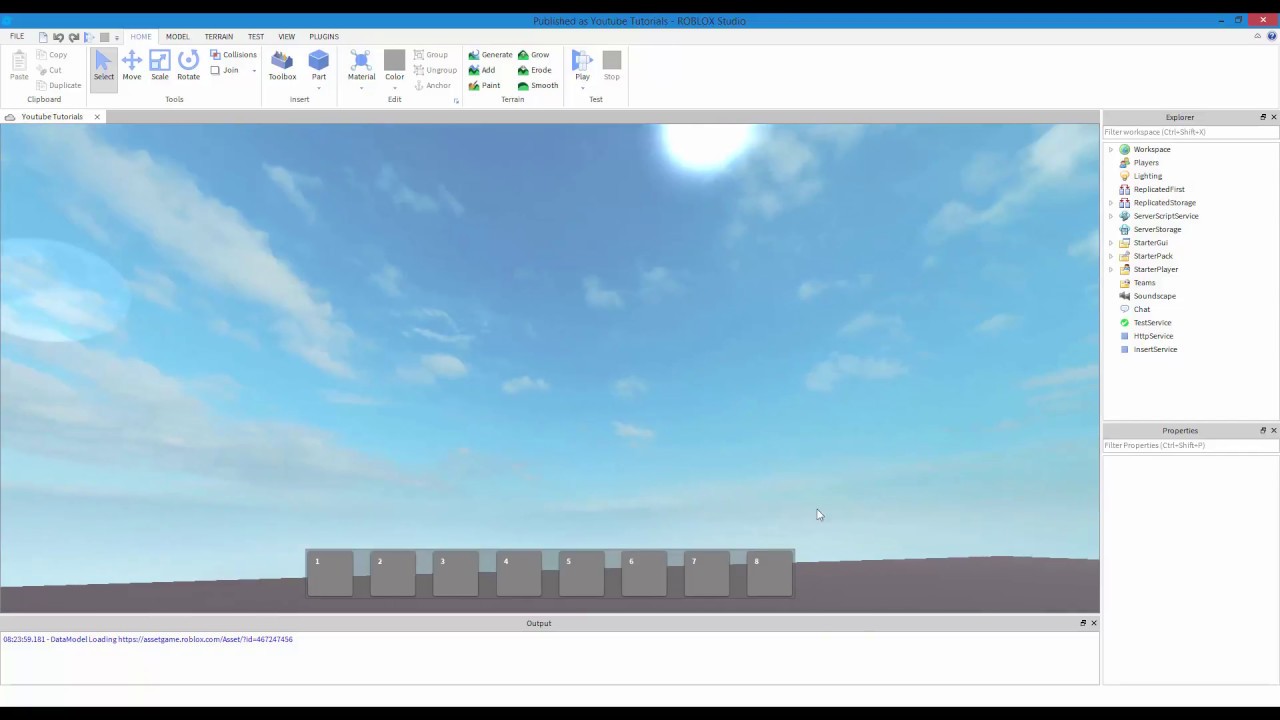Screen dimensions: 1280x720
Task: Expand the Workspace tree node
Action: tap(1110, 149)
